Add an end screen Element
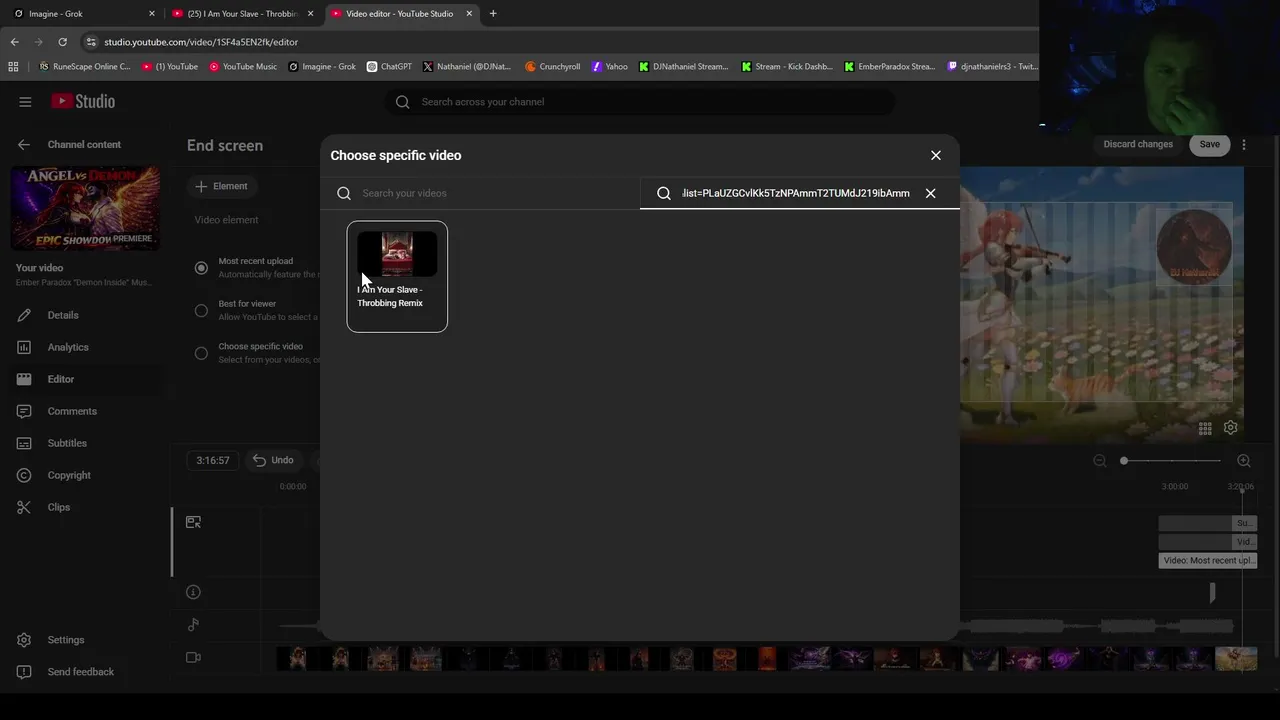 [x=221, y=186]
